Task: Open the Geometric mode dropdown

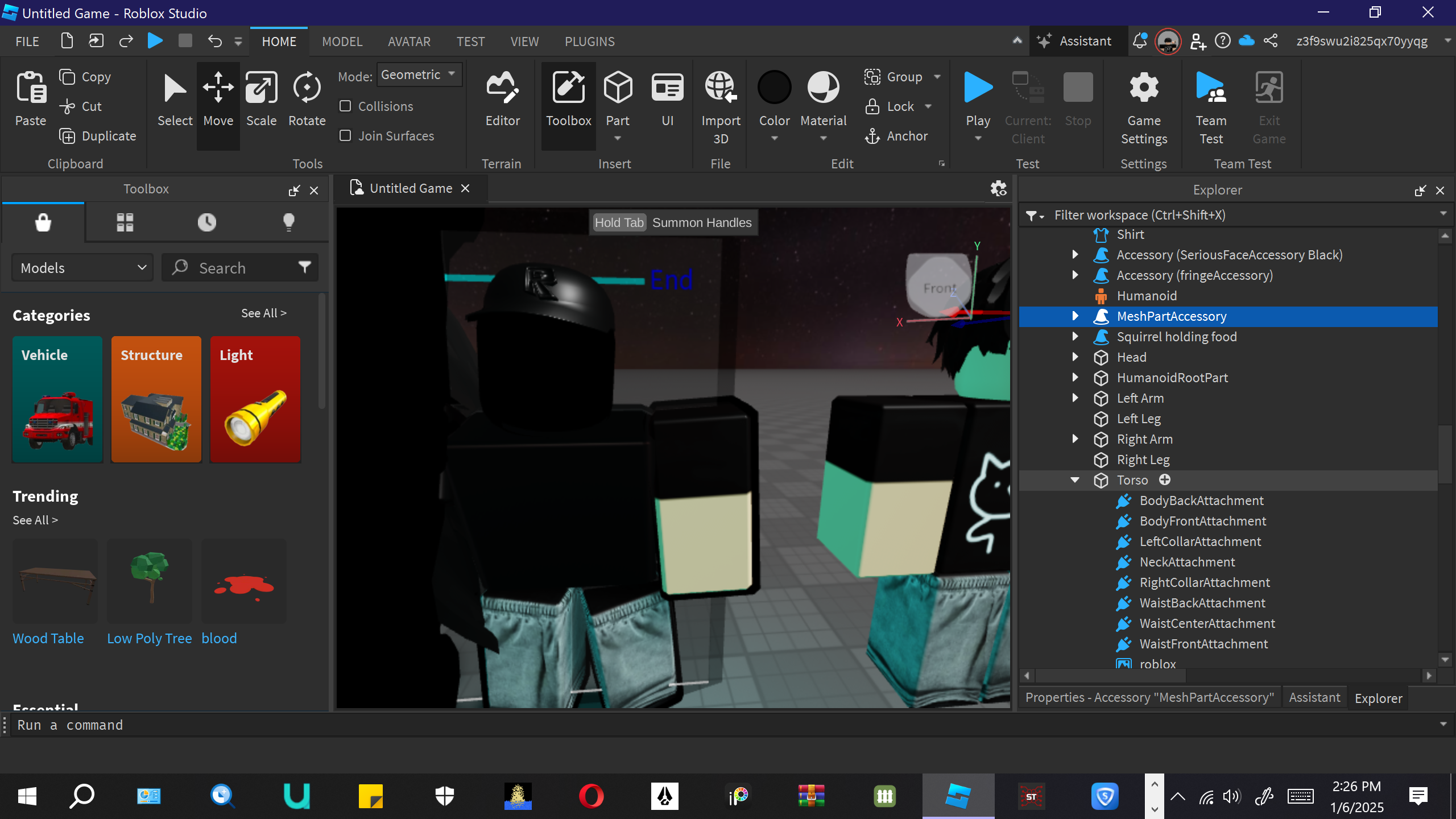Action: click(x=419, y=75)
